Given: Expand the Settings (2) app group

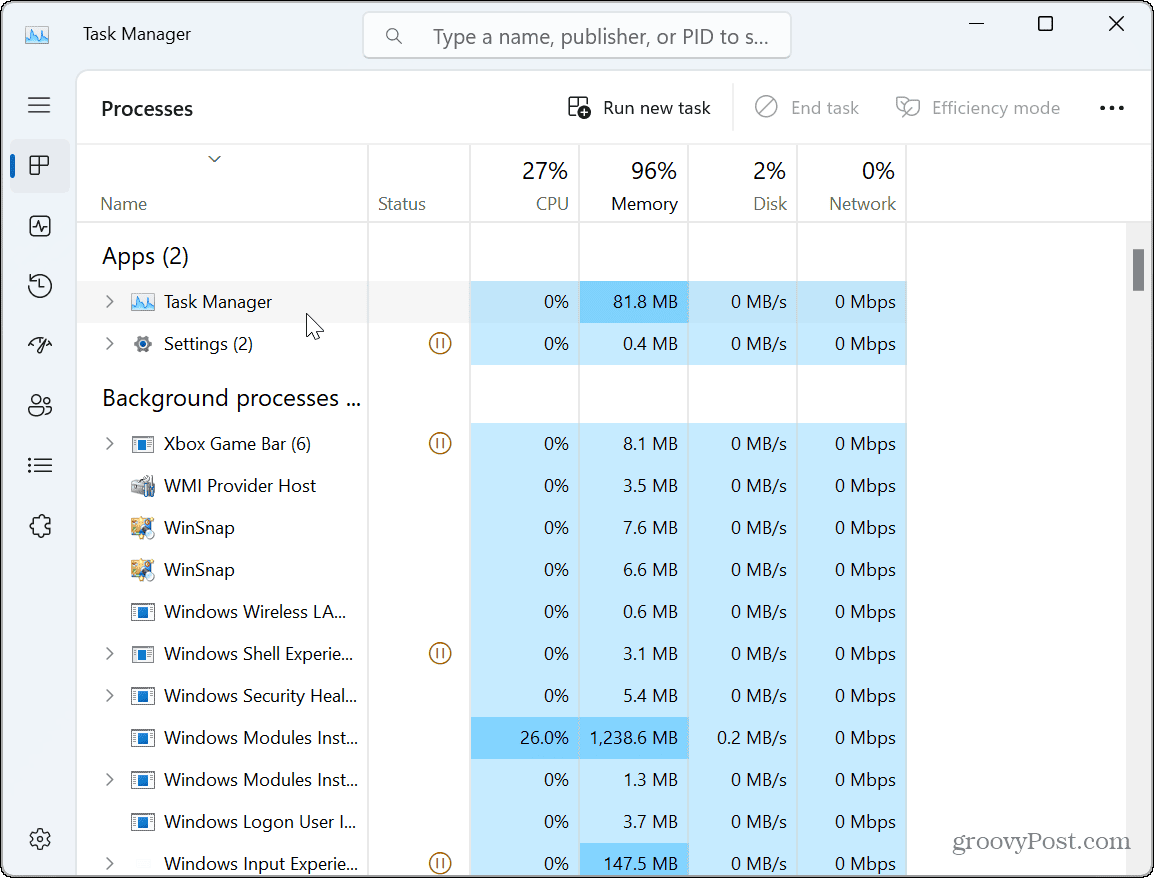Looking at the screenshot, I should pos(110,344).
